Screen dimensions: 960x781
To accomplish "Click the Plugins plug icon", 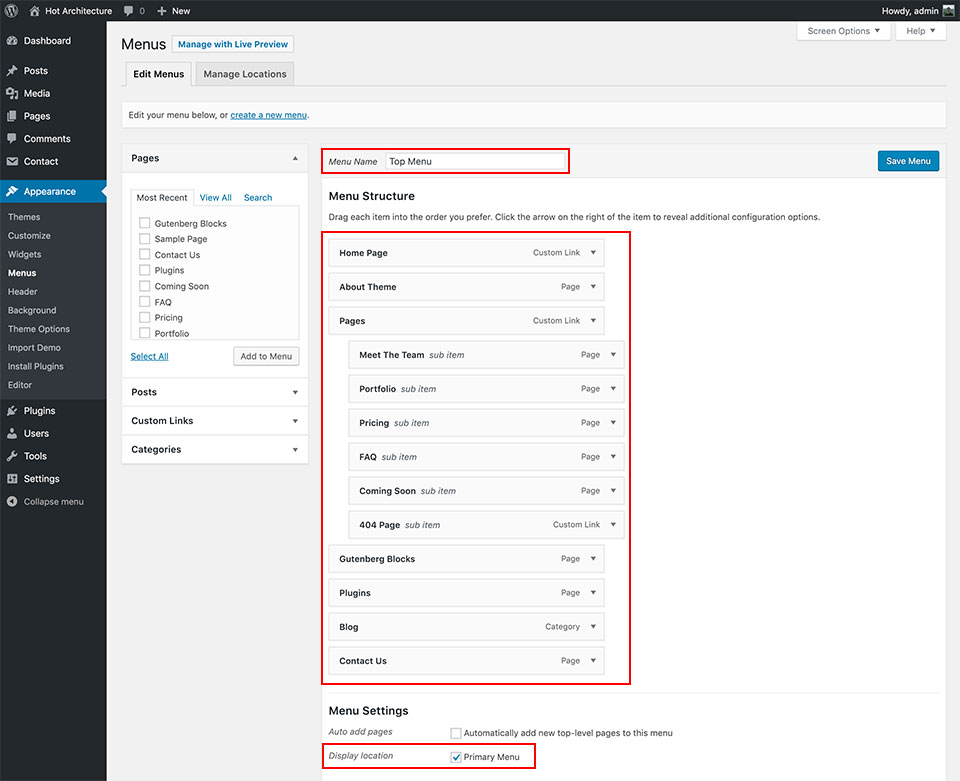I will pyautogui.click(x=12, y=411).
